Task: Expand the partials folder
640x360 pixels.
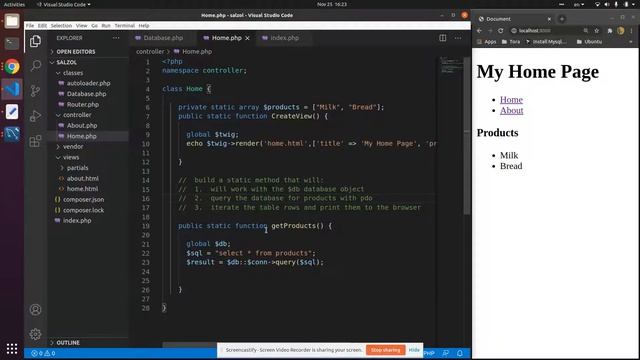Action: [77, 168]
